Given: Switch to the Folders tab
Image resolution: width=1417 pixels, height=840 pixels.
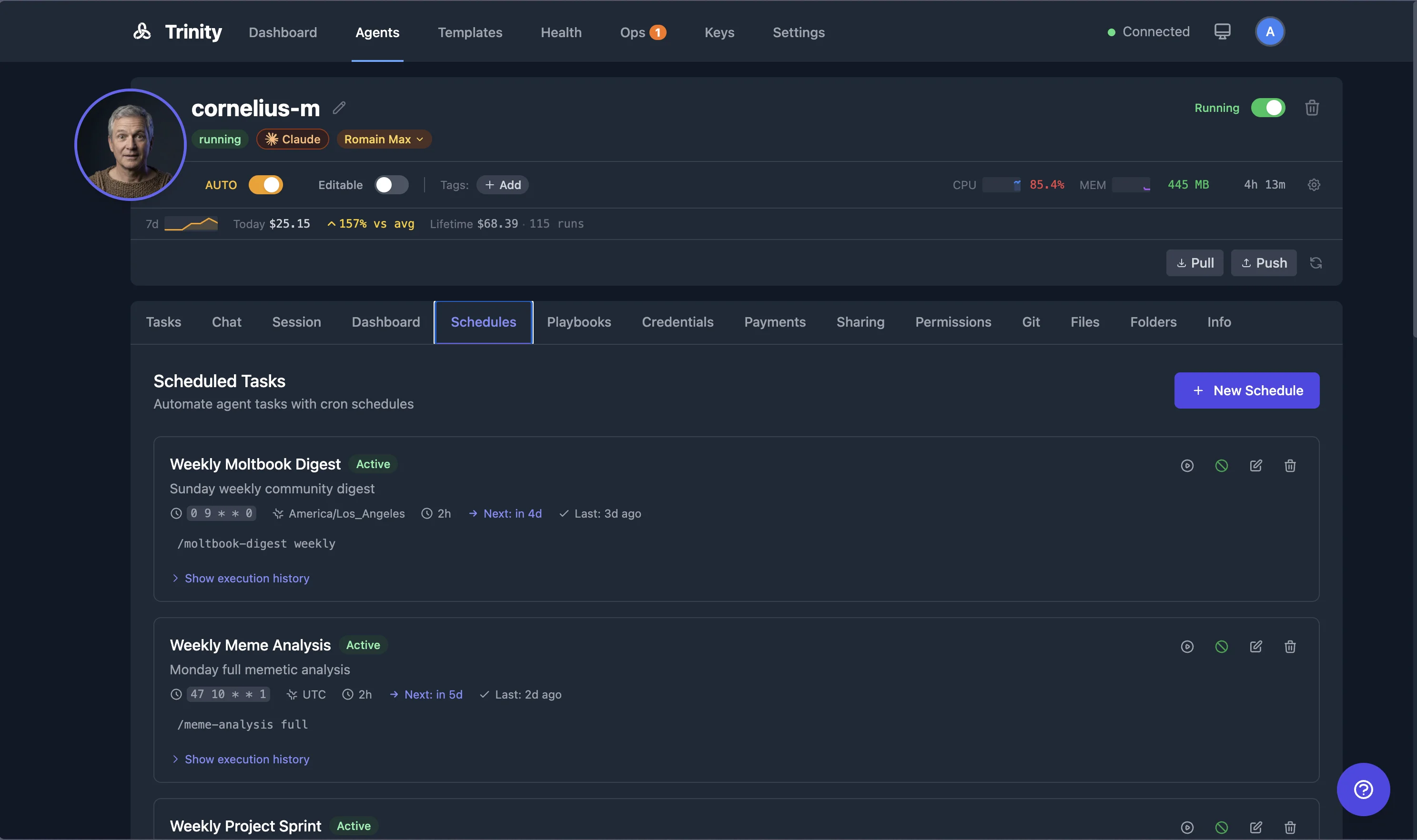Looking at the screenshot, I should point(1153,322).
